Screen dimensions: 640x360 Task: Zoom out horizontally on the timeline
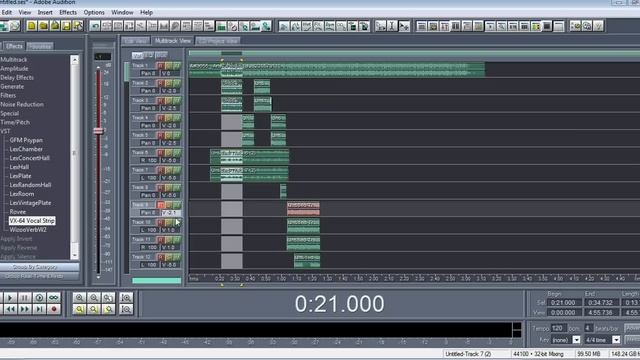pyautogui.click(x=94, y=298)
